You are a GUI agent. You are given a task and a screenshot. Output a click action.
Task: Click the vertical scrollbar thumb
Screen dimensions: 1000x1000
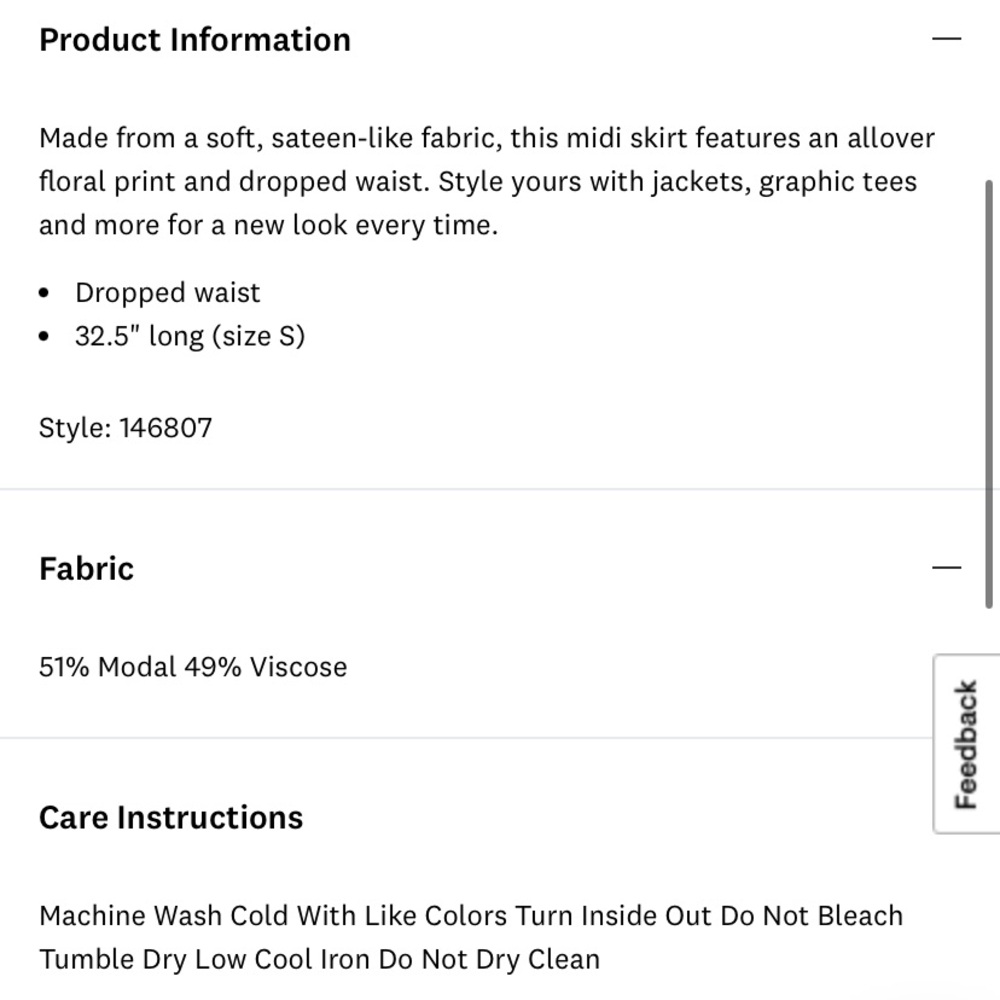tap(989, 394)
